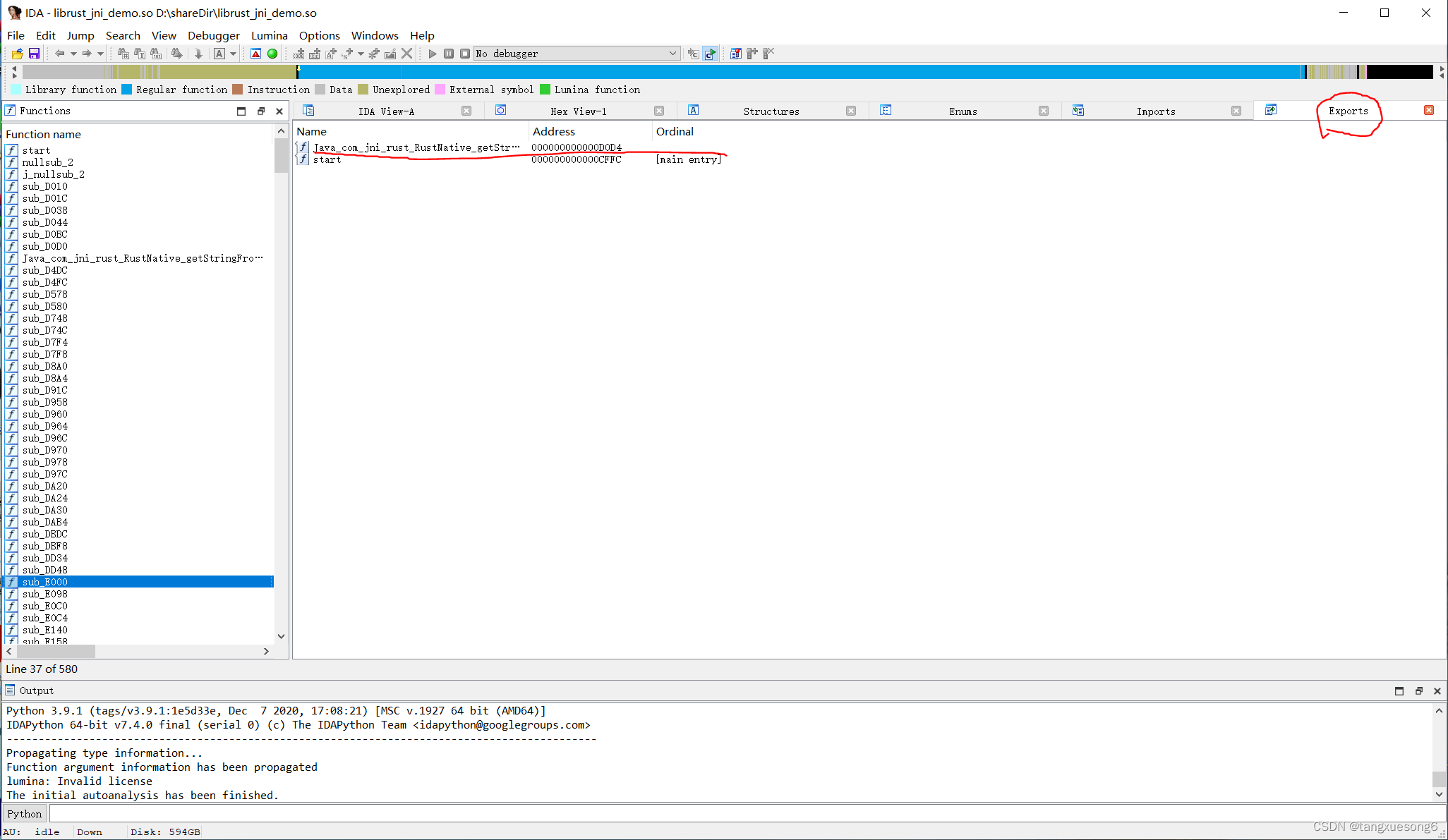Expand the dropdown beside the 'A' icon

pyautogui.click(x=233, y=54)
